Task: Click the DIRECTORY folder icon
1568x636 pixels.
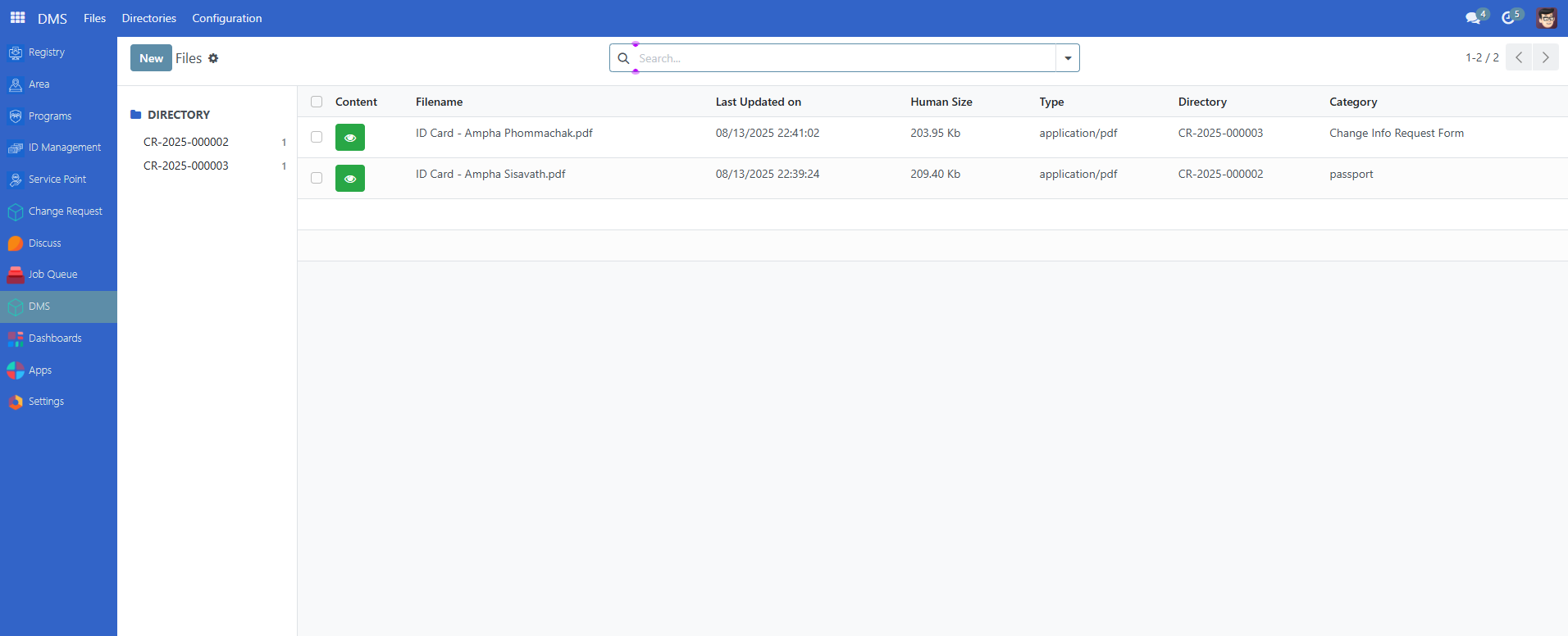Action: click(x=136, y=115)
